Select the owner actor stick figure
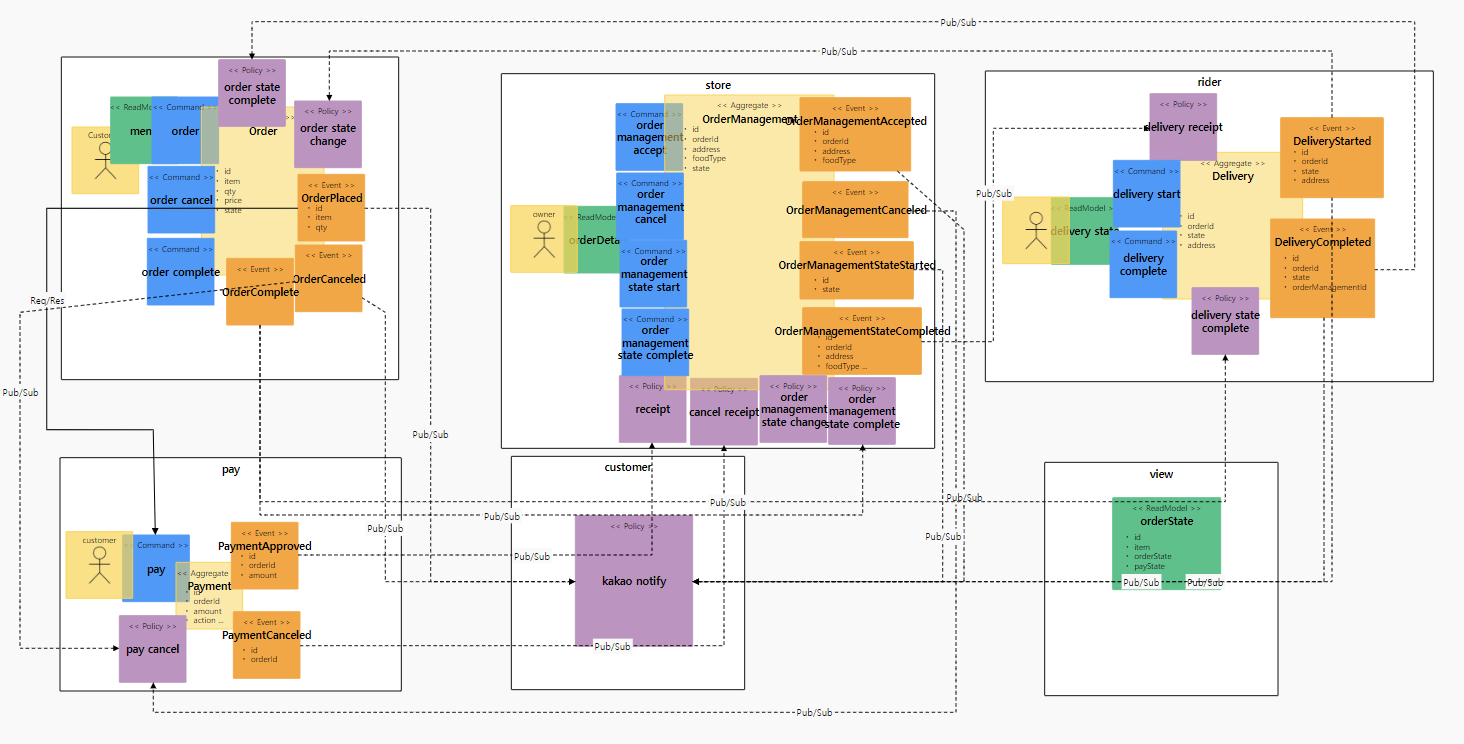 [x=544, y=239]
